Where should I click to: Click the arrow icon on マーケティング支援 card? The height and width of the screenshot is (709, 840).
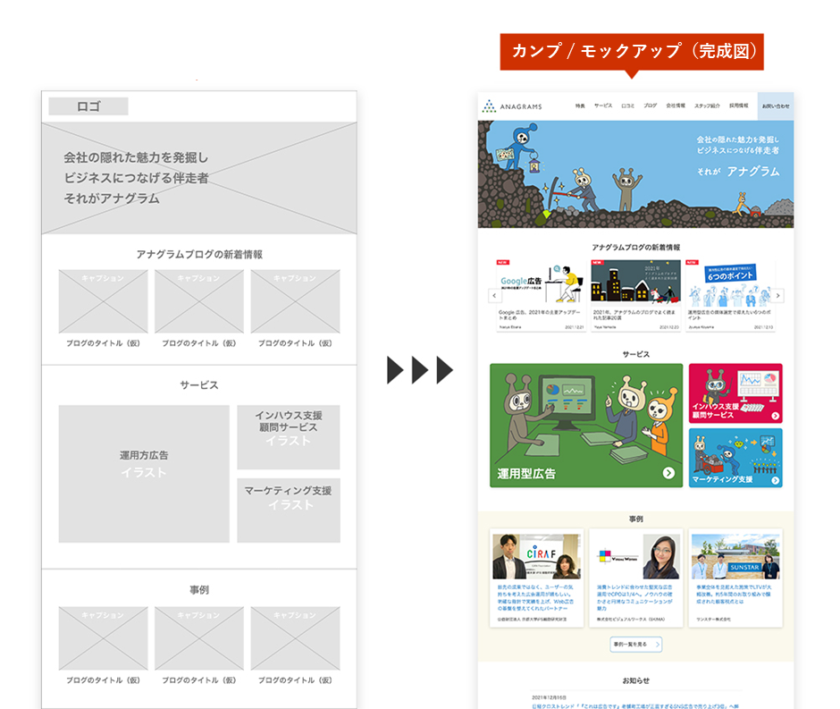(x=772, y=479)
